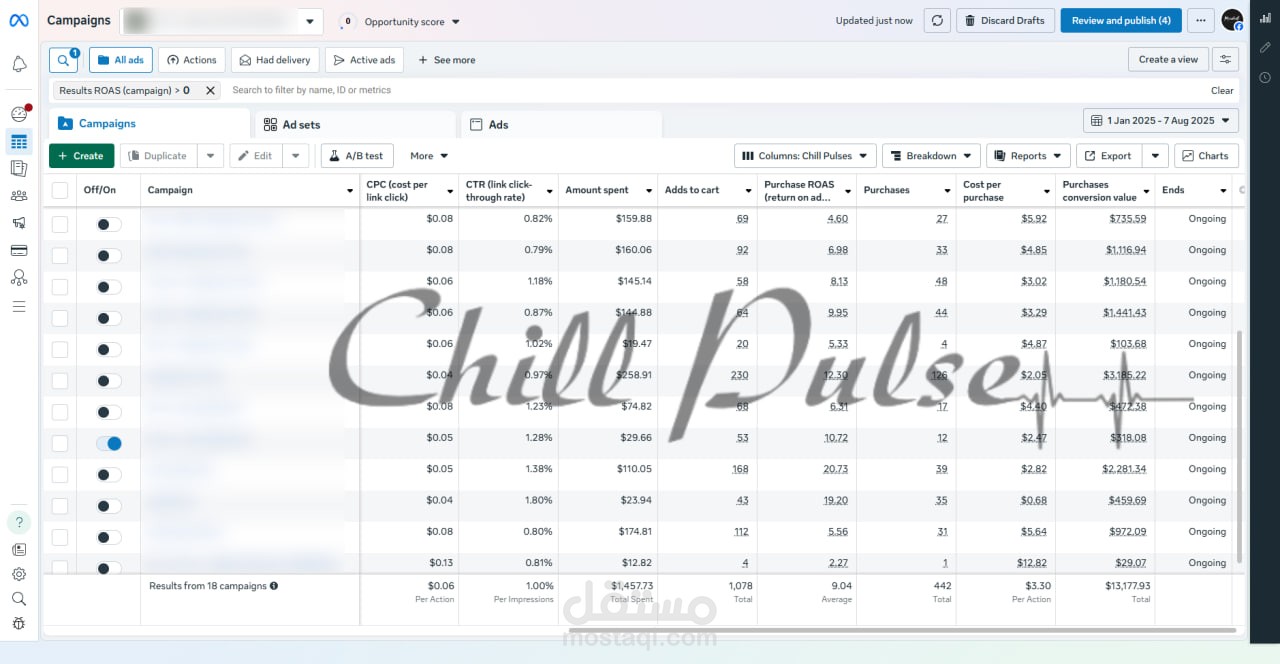Open the right panel charts icon

click(1265, 17)
